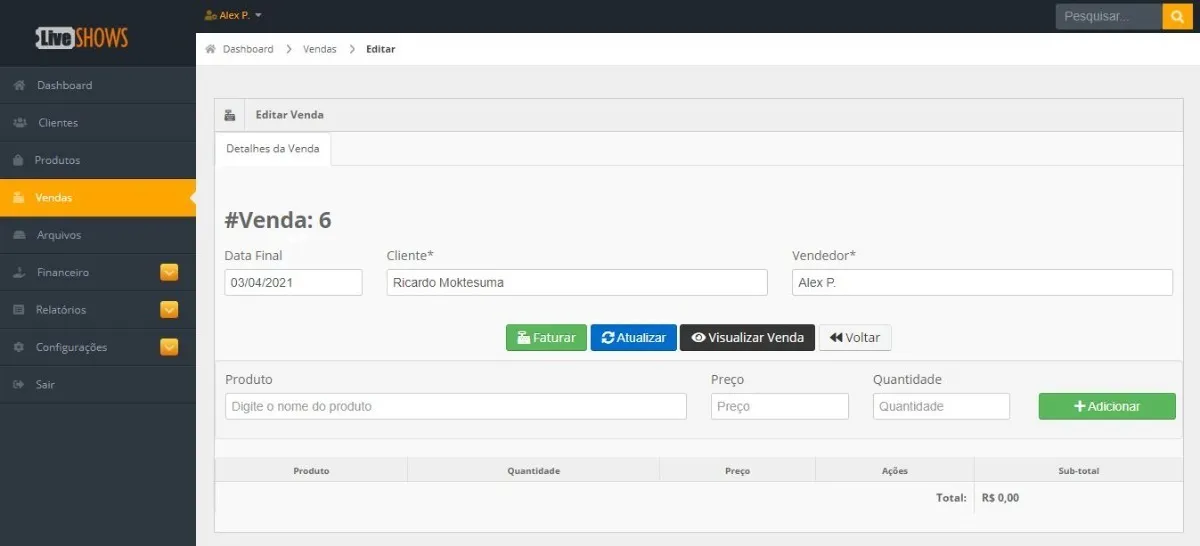Screen dimensions: 1200x546
Task: Select Vendas in the sidebar
Action: coord(98,198)
